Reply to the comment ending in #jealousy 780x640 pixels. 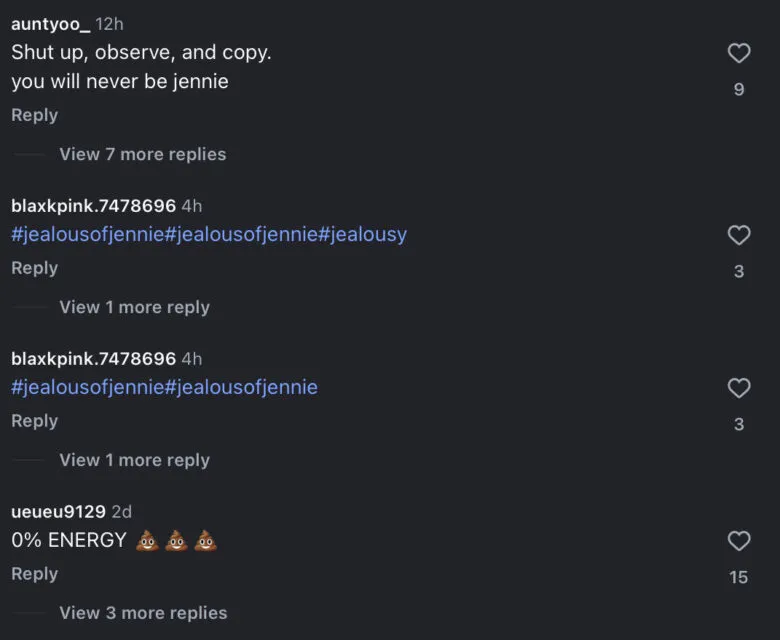[x=34, y=268]
